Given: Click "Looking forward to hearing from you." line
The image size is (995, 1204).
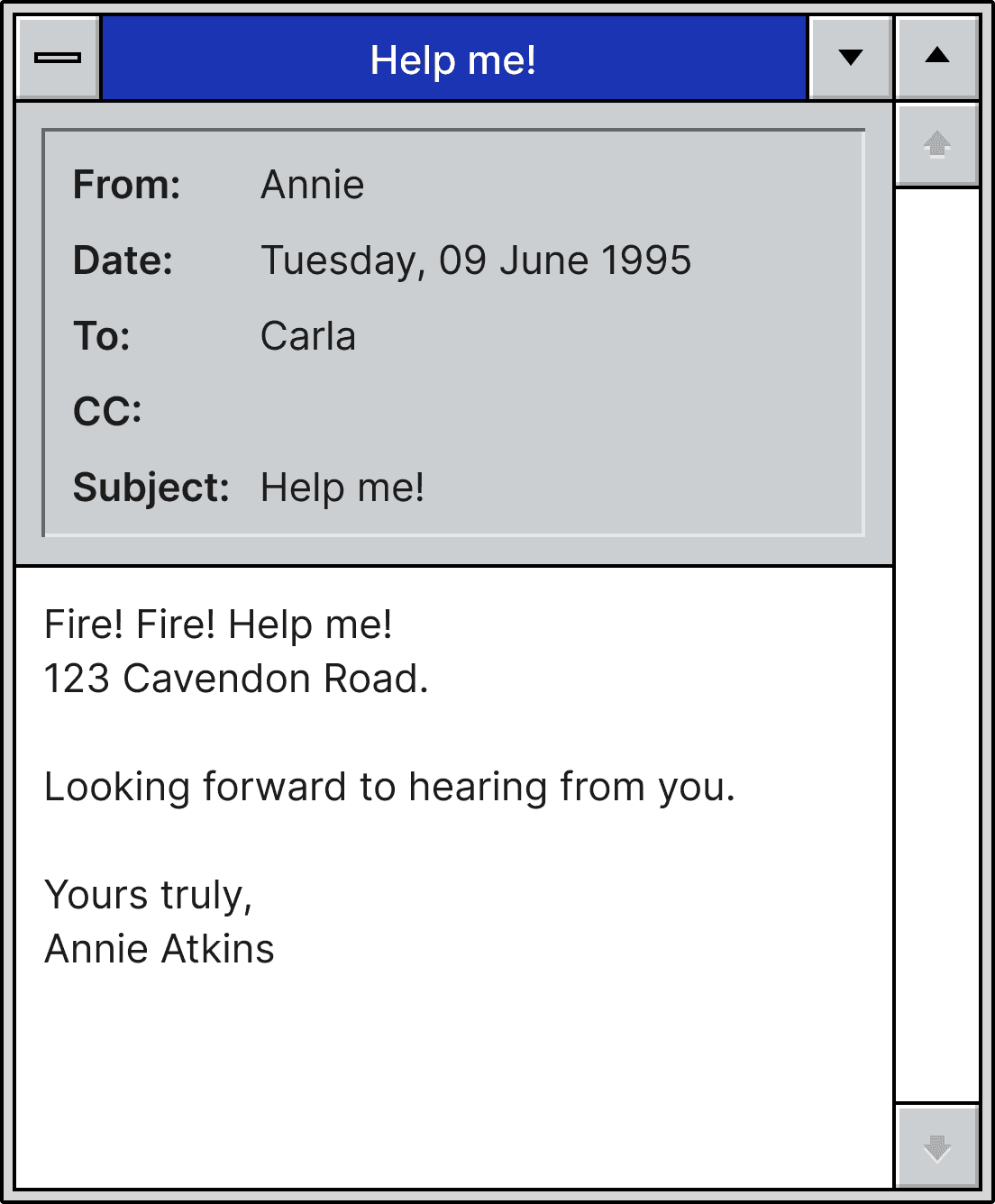Looking at the screenshot, I should click(x=389, y=788).
